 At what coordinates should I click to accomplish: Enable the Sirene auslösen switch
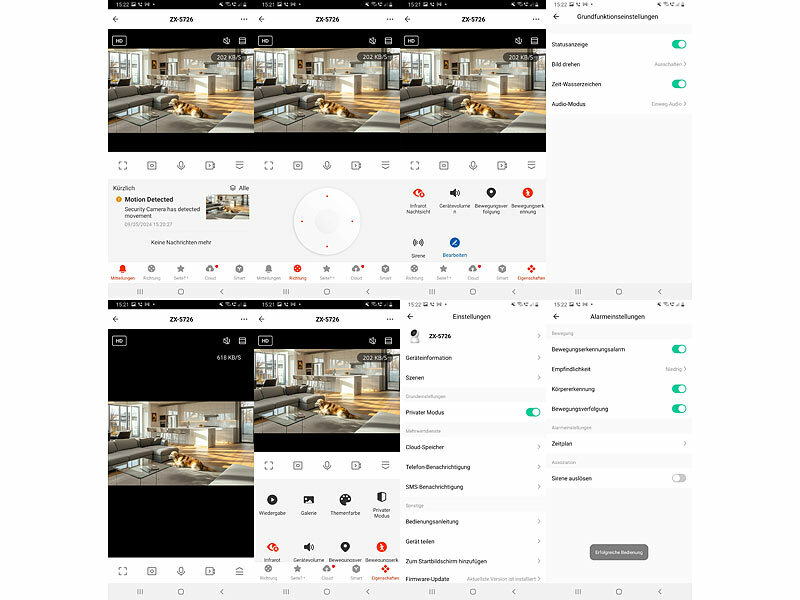679,479
